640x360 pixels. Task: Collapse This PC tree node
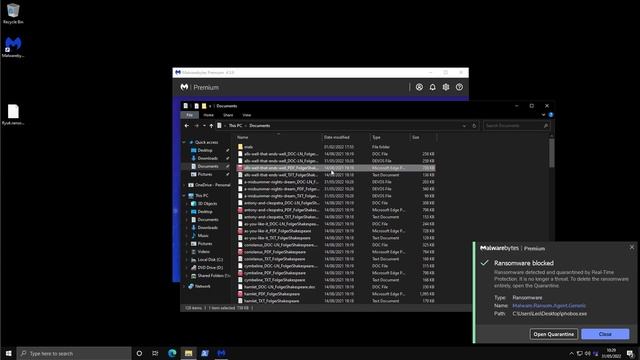(184, 196)
